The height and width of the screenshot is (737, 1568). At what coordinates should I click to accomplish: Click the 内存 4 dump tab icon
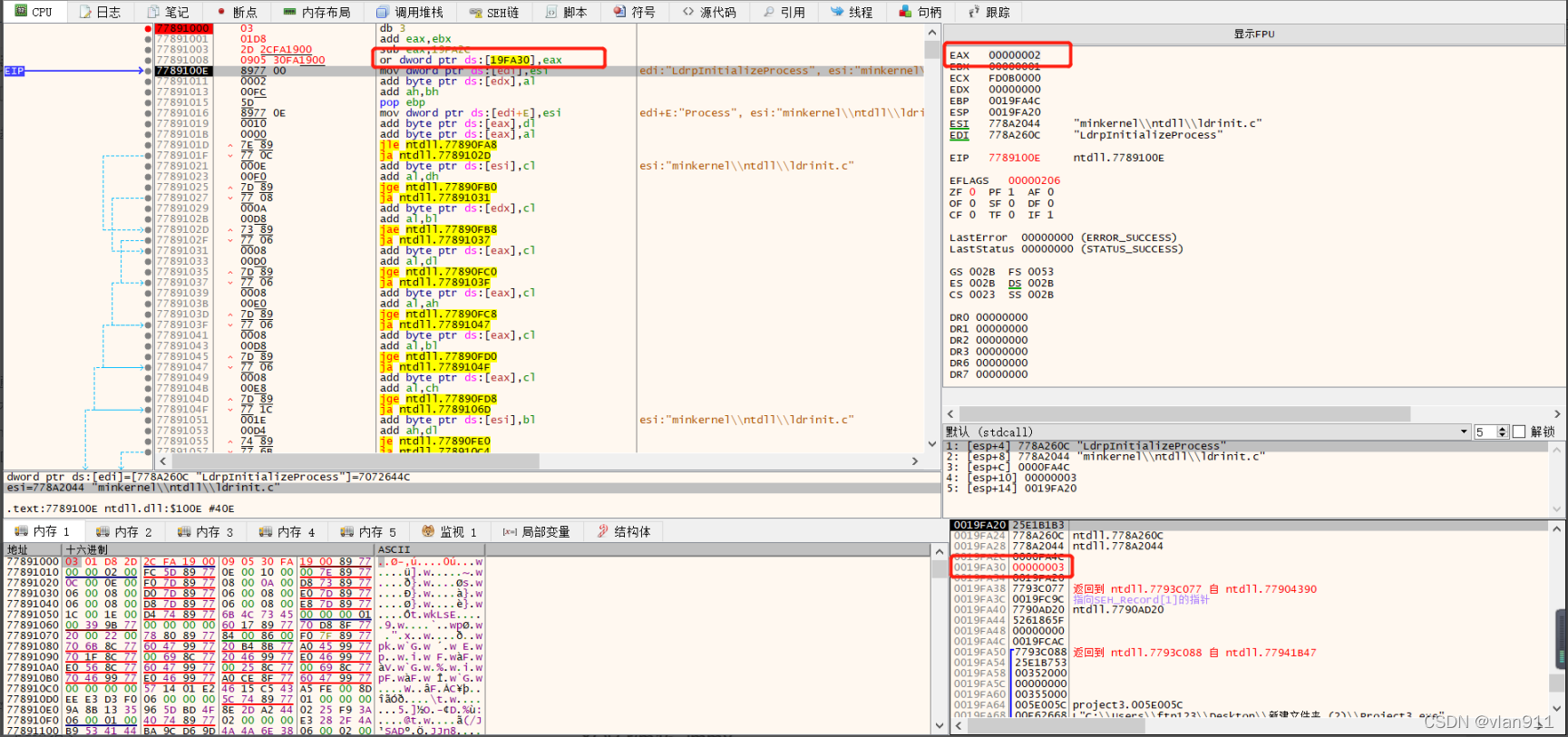(x=266, y=531)
